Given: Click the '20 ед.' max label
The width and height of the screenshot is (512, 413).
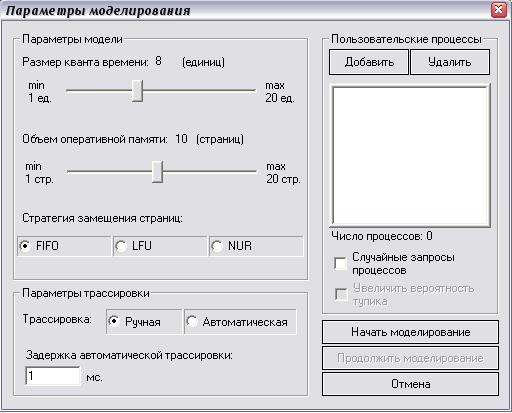Looking at the screenshot, I should 280,98.
